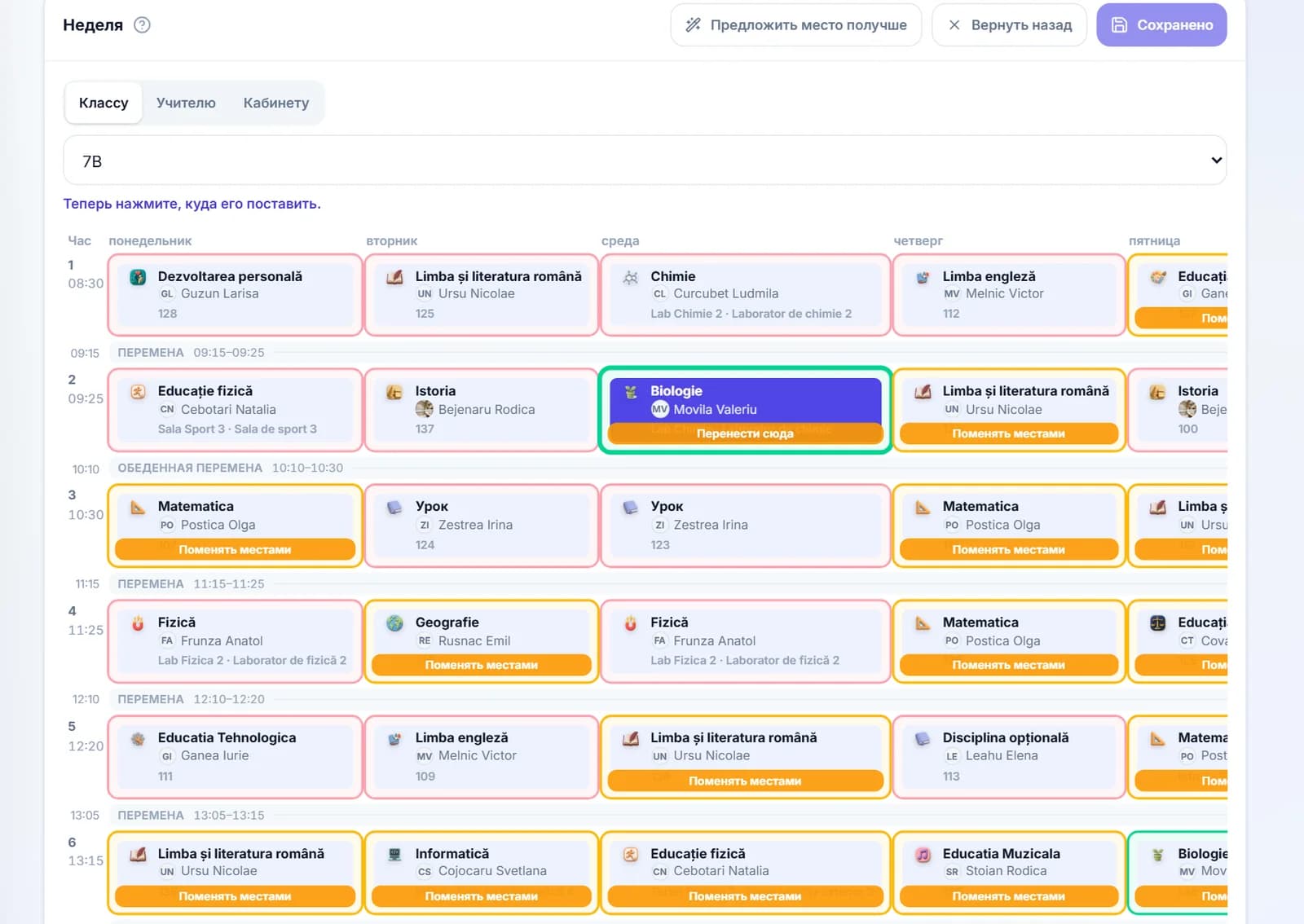Click the Biologie plant icon on Wednesday
The width and height of the screenshot is (1304, 924).
[x=630, y=392]
